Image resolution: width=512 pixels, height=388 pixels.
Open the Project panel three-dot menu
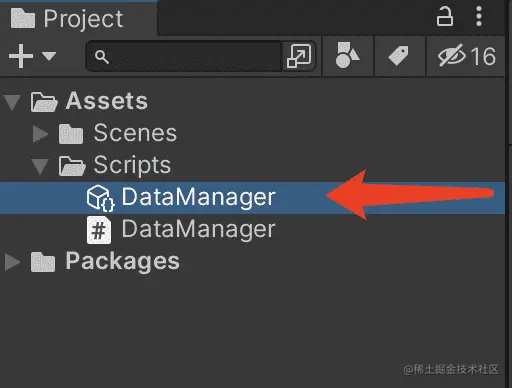[x=479, y=16]
